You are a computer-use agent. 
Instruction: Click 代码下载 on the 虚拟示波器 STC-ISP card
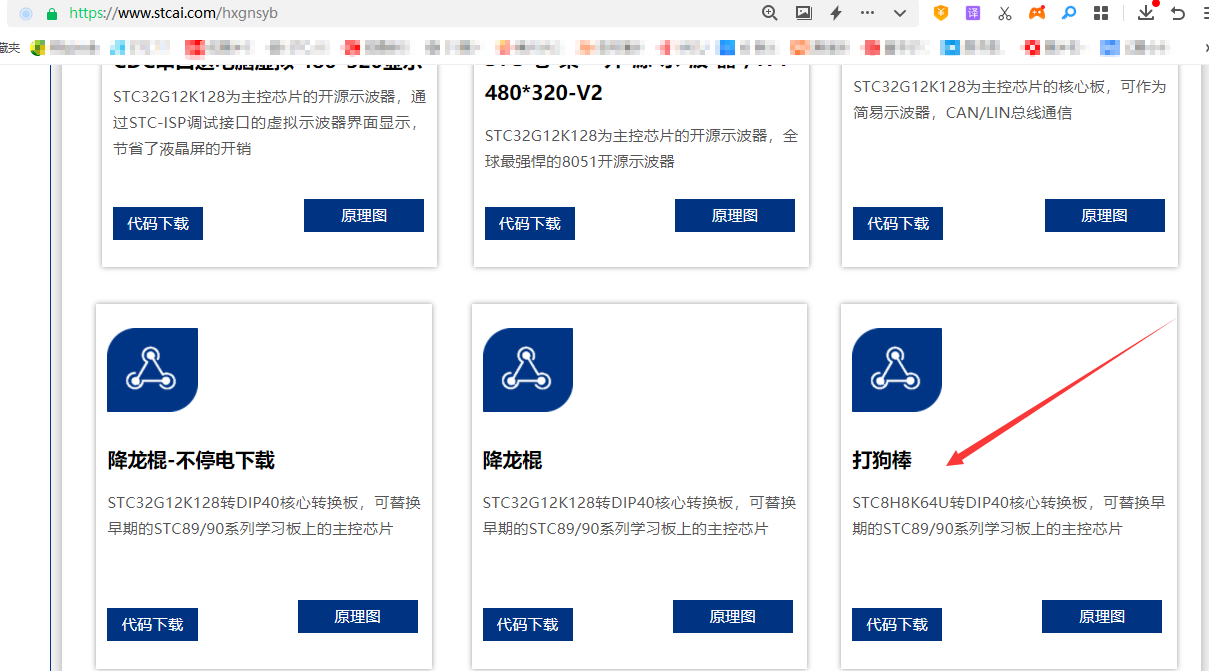(158, 223)
